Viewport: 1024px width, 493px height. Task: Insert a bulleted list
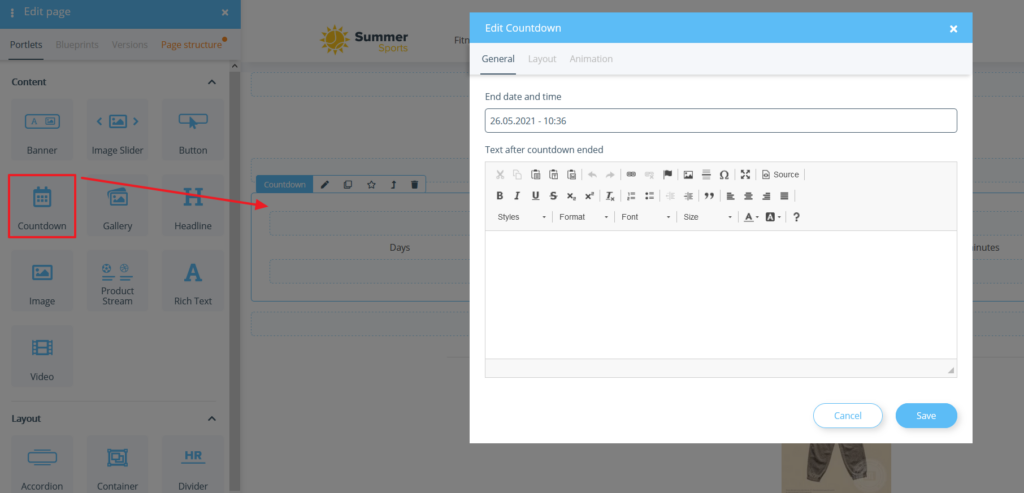click(649, 195)
